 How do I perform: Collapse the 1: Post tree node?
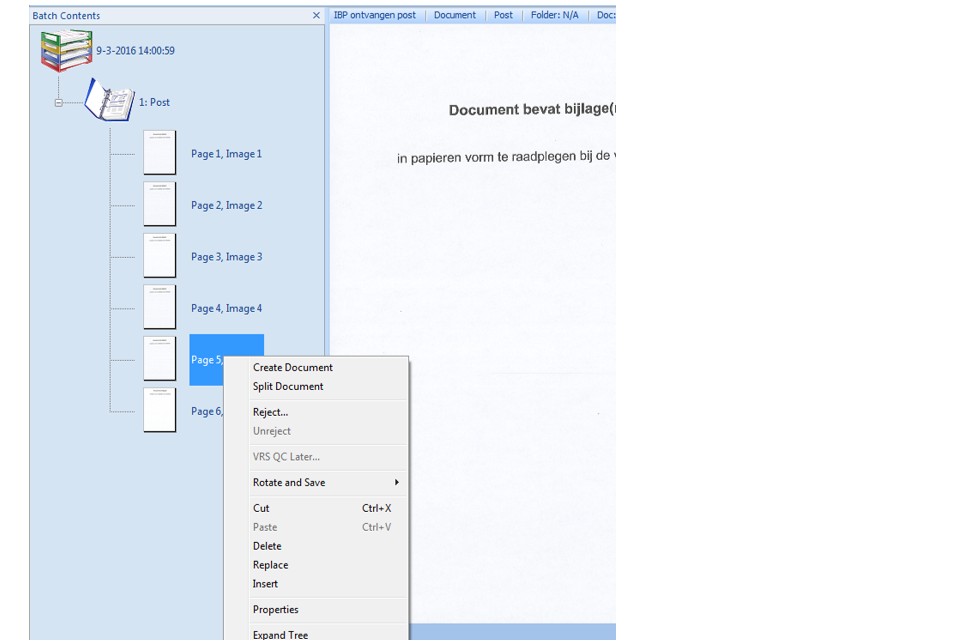pos(59,102)
